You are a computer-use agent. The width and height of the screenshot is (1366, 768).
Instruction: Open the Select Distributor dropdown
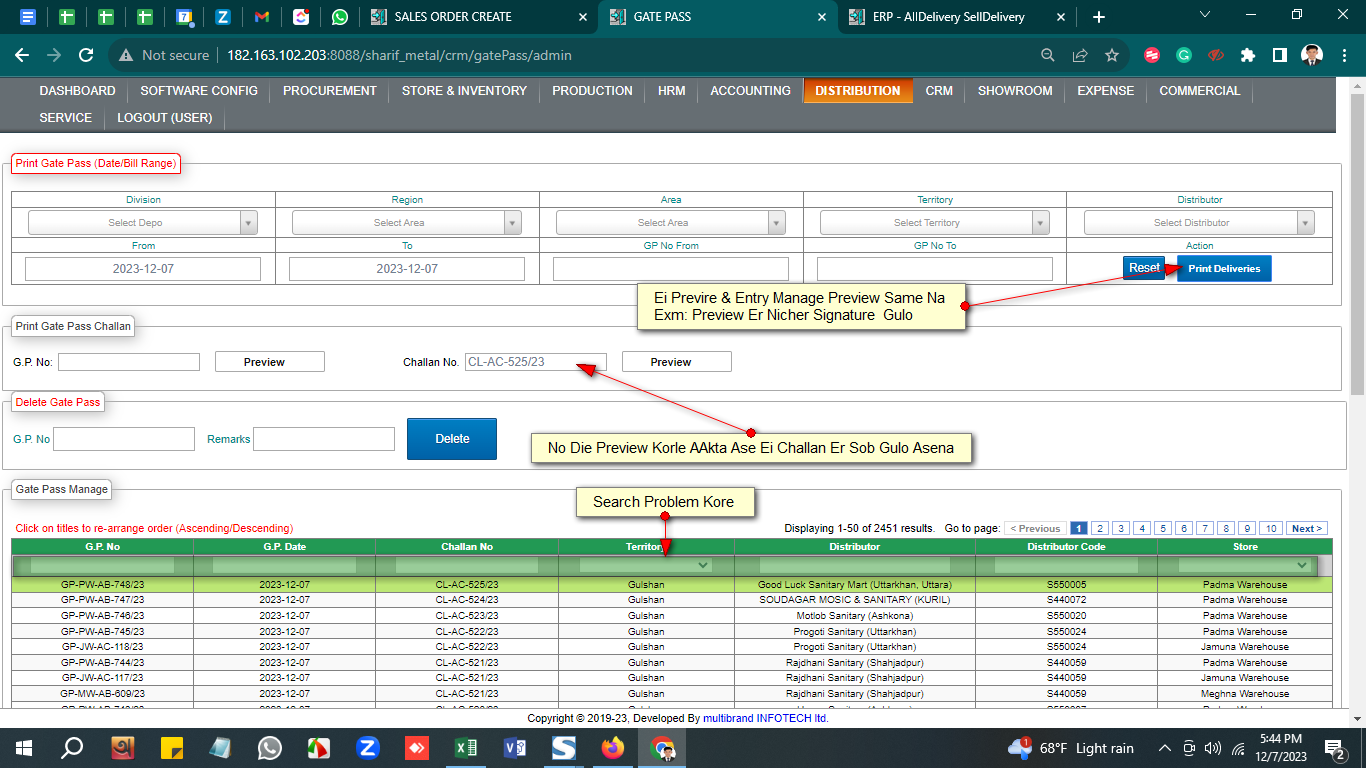1199,223
